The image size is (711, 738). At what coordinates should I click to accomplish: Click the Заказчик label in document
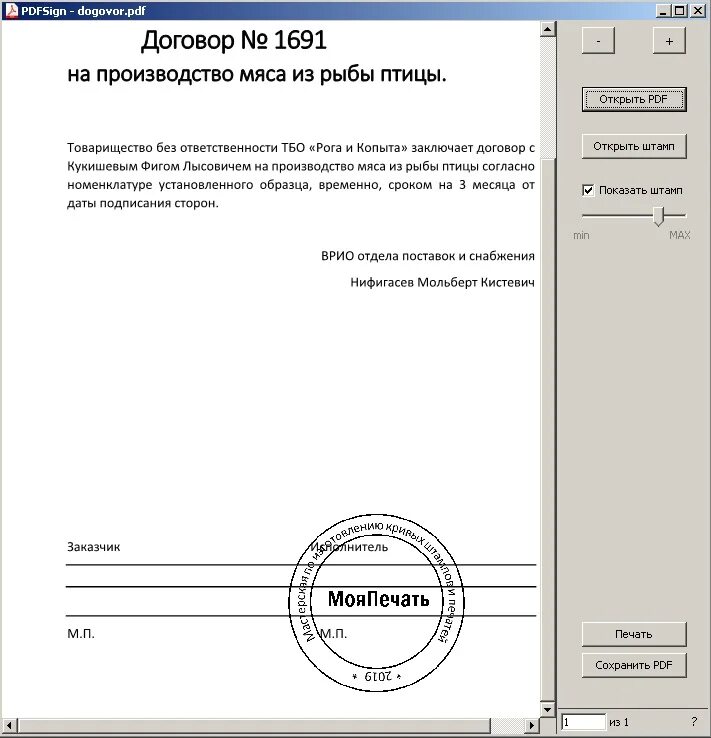[x=93, y=547]
